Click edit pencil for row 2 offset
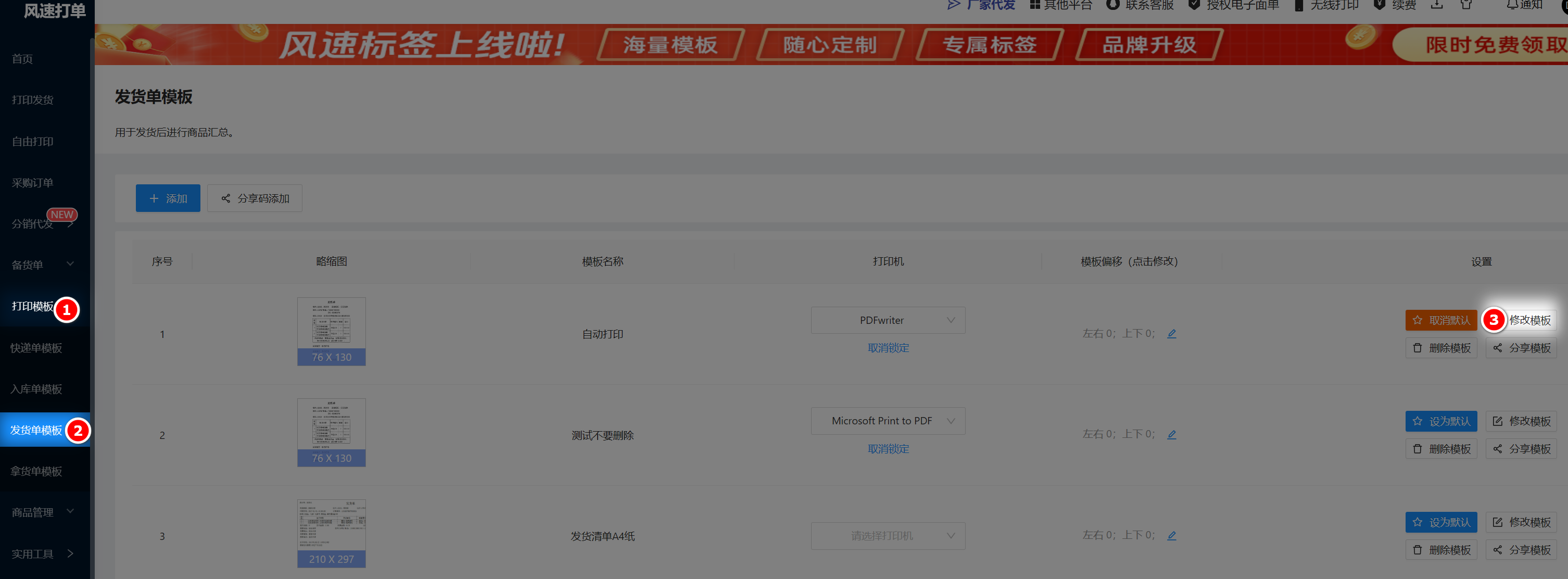1568x579 pixels. 1172,435
